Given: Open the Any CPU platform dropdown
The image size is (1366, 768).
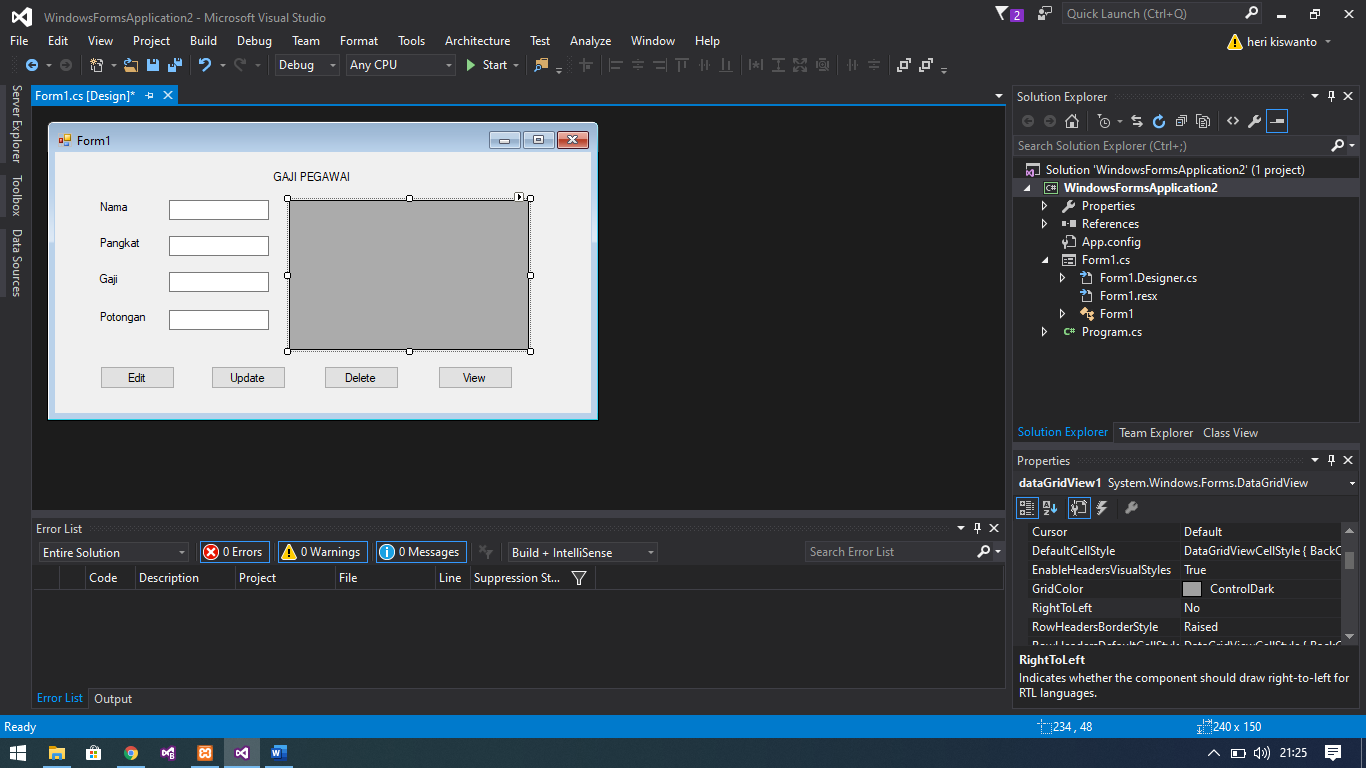Looking at the screenshot, I should click(x=447, y=64).
